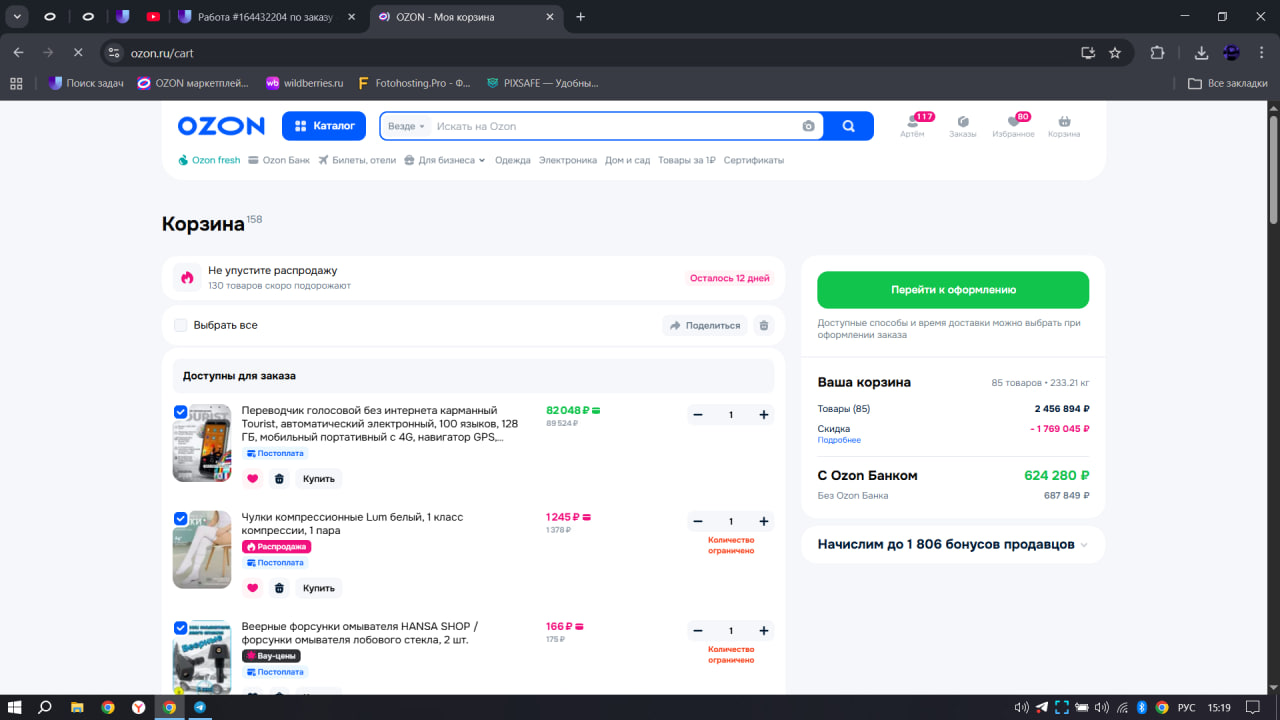Increase quantity of Переводчик голосовой
The width and height of the screenshot is (1280, 720).
coord(764,415)
